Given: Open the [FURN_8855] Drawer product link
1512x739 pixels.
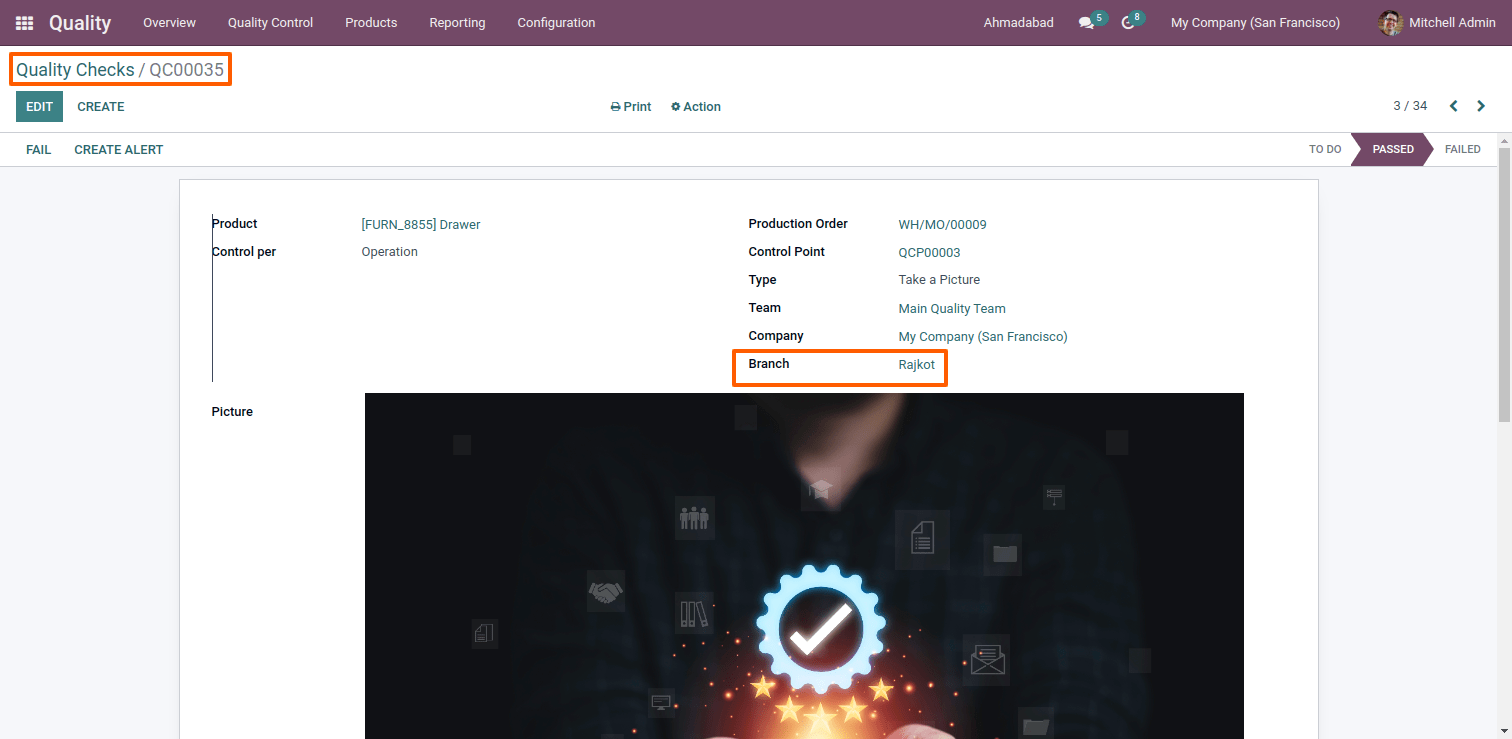Looking at the screenshot, I should [421, 225].
